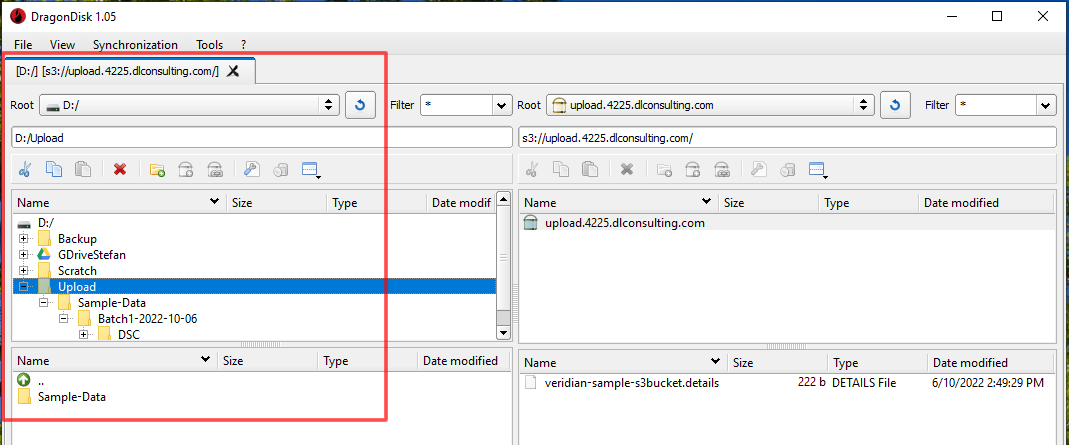The height and width of the screenshot is (445, 1069).
Task: Click the Cut scissors icon in right pane toolbar
Action: (532, 169)
